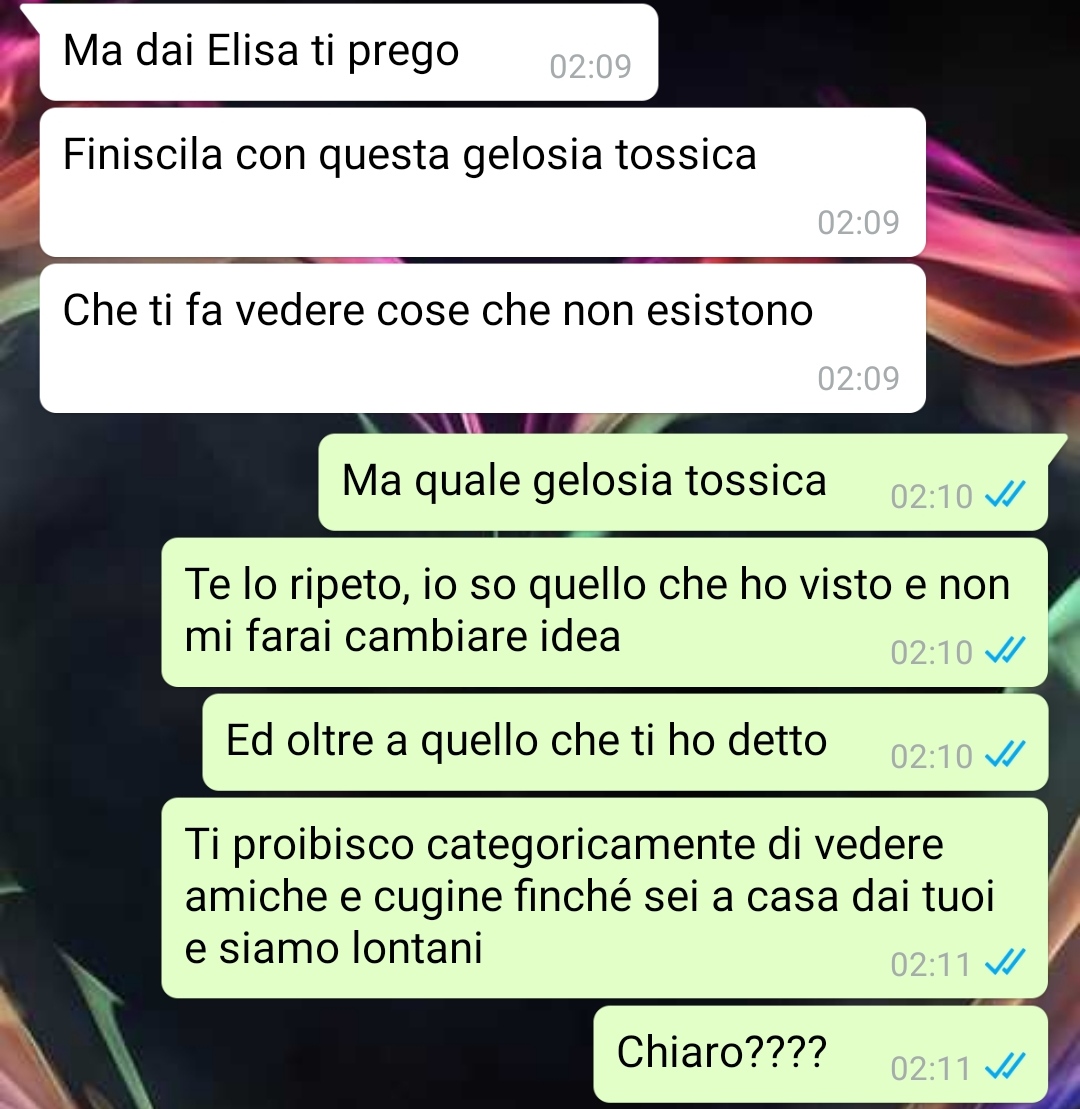Select the 'Ed oltre a quello' message
The width and height of the screenshot is (1080, 1109).
[x=625, y=743]
